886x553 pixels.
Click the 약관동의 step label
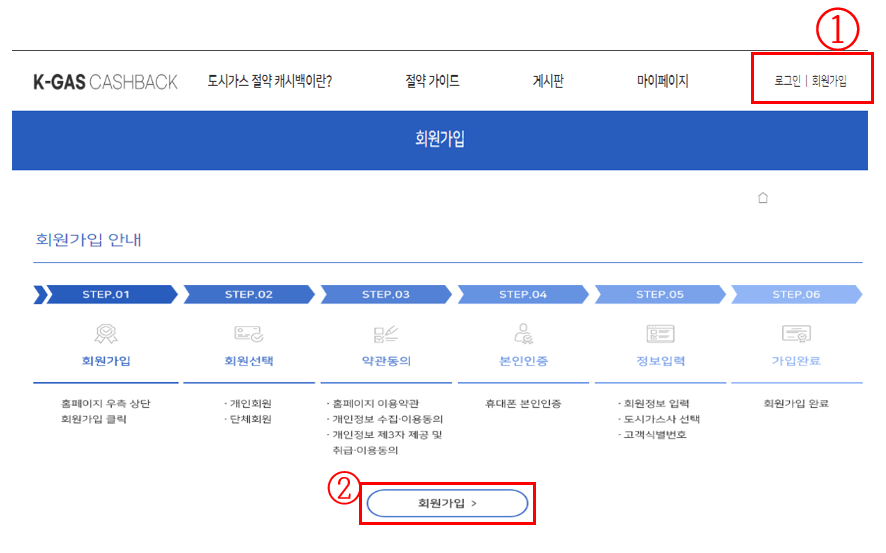[x=386, y=361]
